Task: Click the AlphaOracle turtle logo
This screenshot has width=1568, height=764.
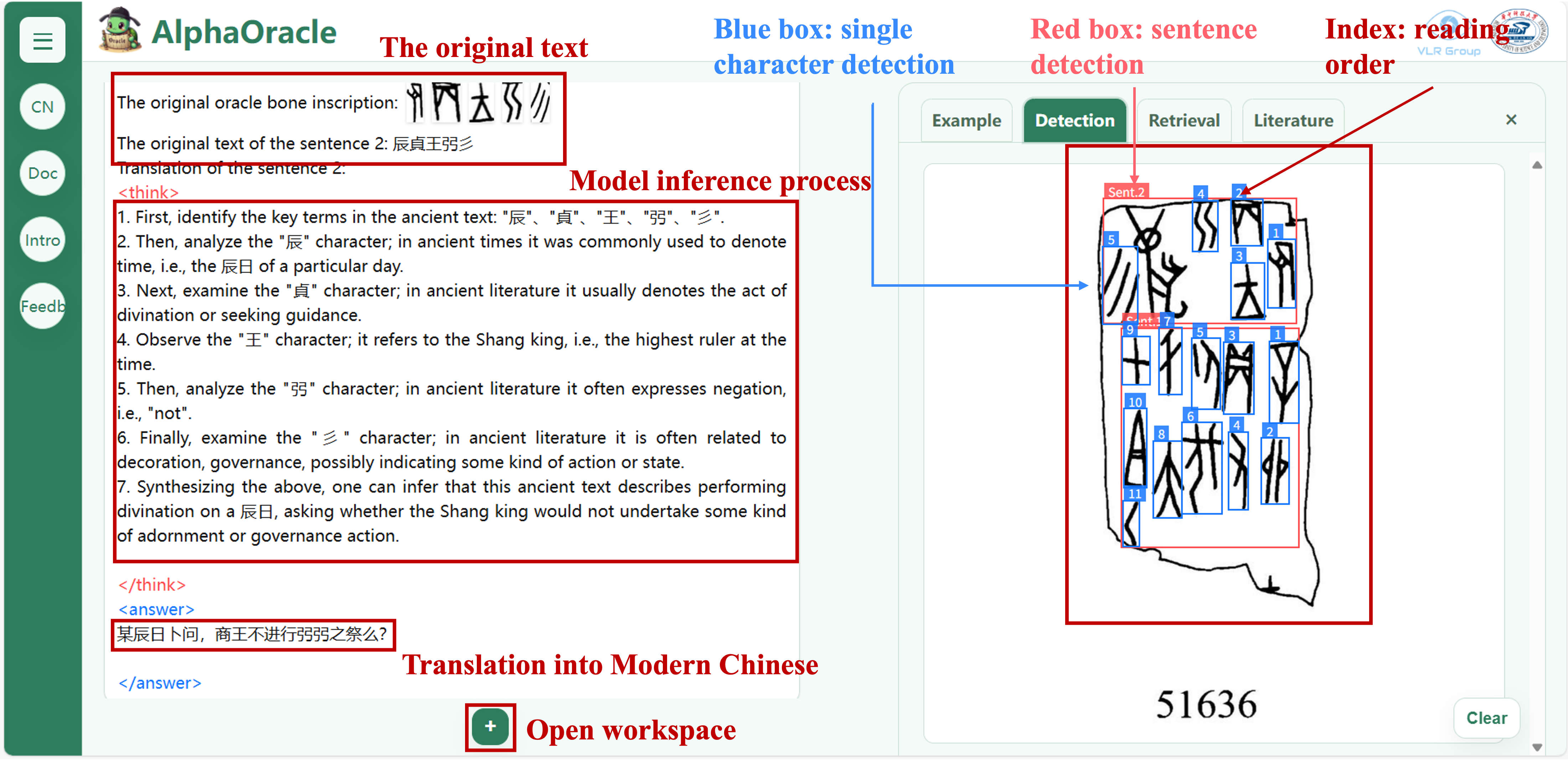Action: point(120,30)
